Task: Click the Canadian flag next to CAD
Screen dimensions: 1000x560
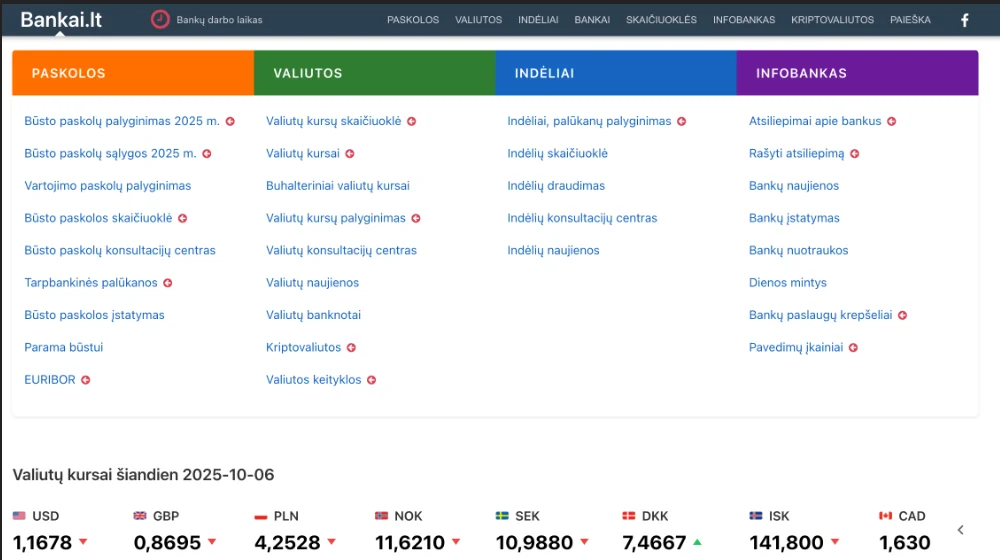Action: (x=885, y=516)
